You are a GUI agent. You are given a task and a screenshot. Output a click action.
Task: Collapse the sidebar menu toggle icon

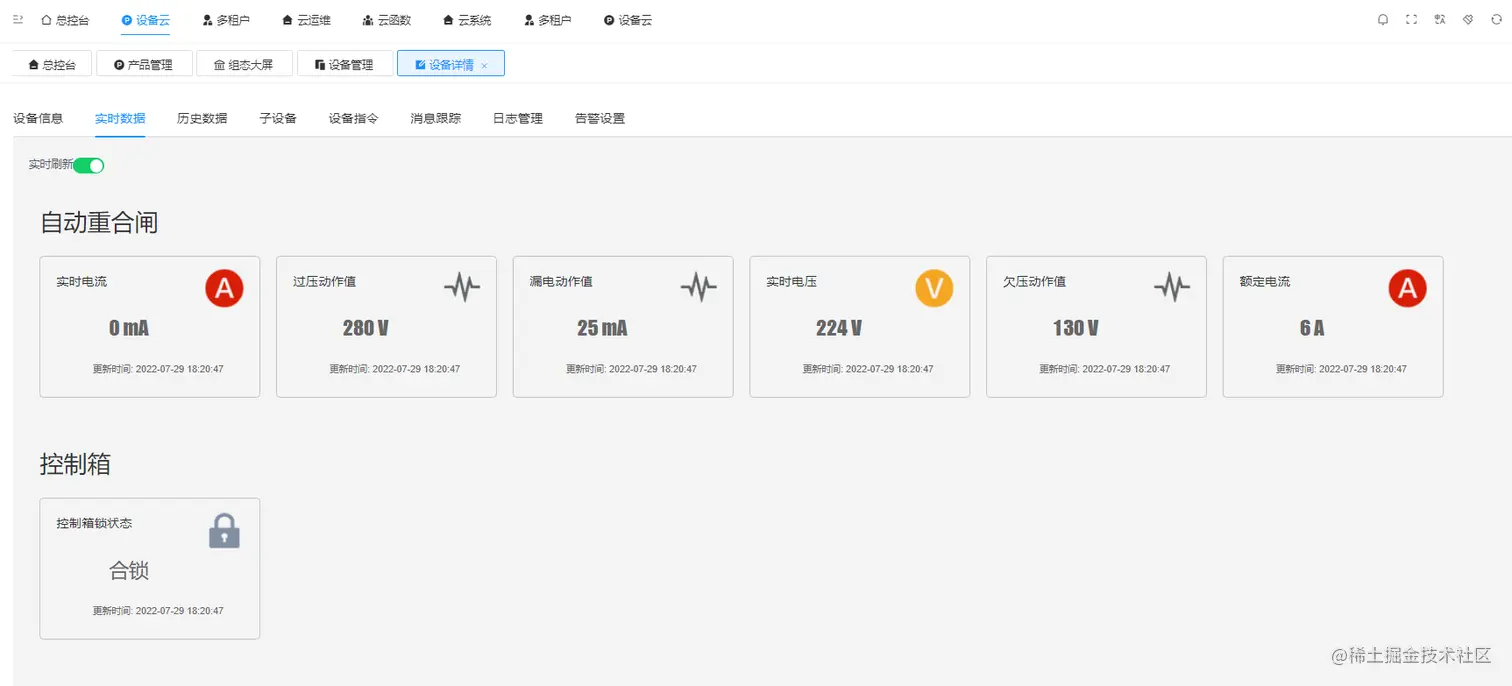17,19
